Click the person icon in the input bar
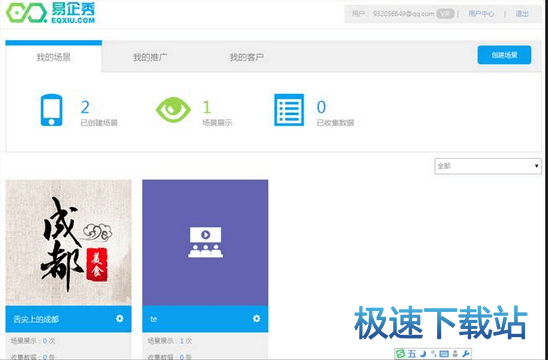This screenshot has height=360, width=548. tap(455, 354)
